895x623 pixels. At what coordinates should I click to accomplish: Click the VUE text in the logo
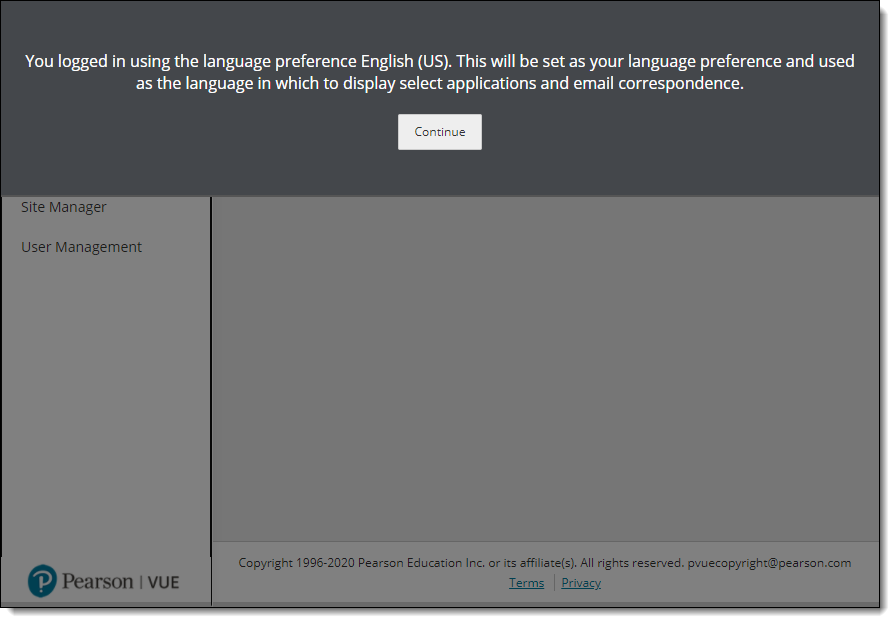point(163,582)
